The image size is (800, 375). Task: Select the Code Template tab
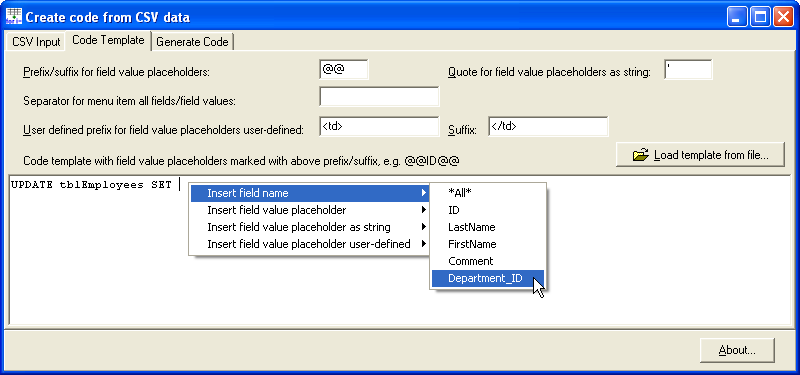coord(108,40)
